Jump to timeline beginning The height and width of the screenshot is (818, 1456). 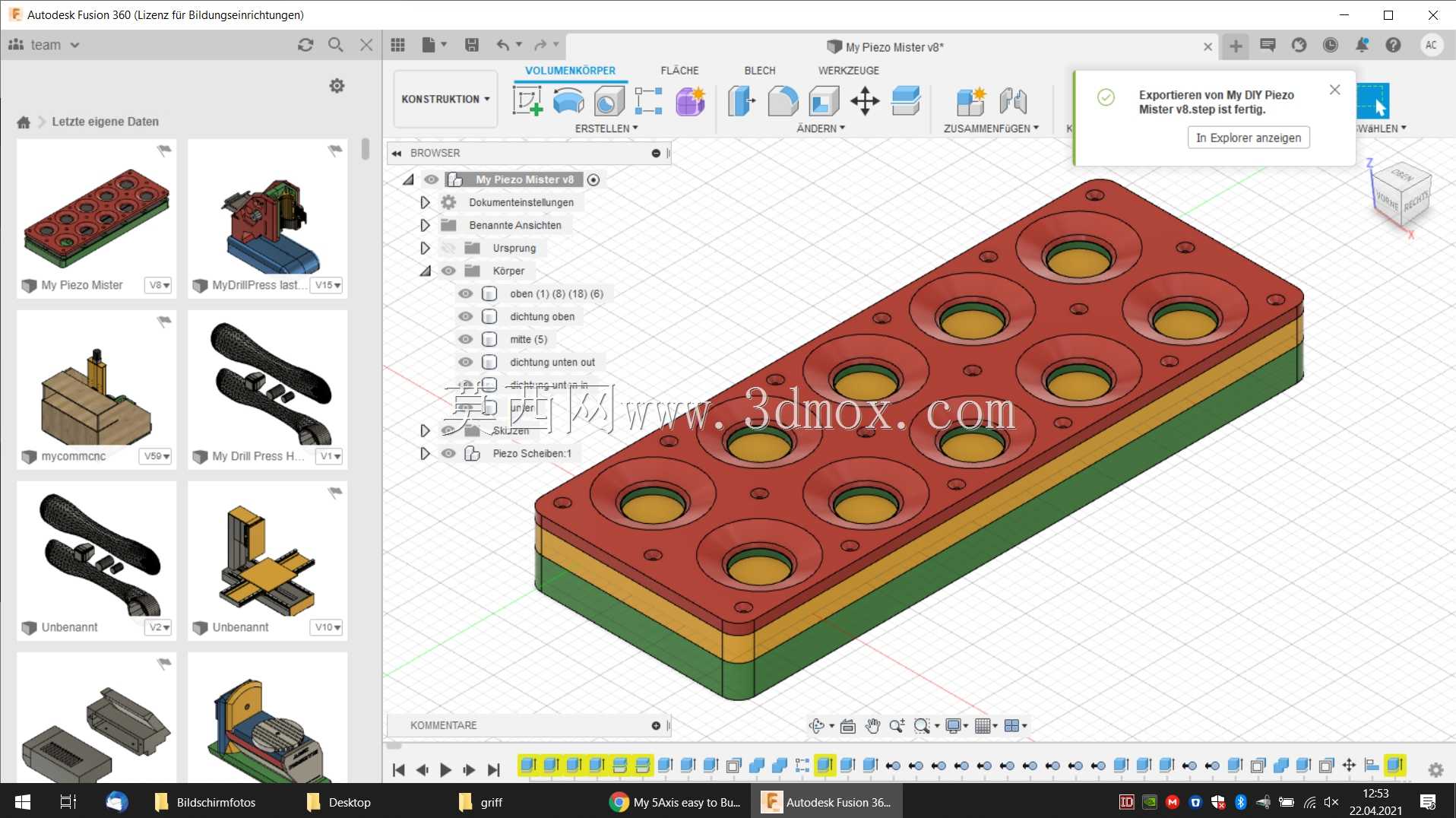click(x=398, y=769)
